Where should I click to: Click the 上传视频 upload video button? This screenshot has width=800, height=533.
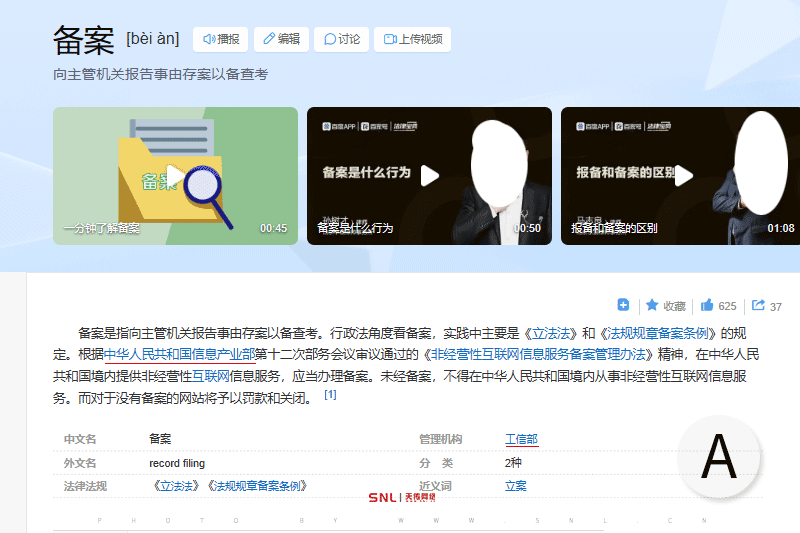pos(412,39)
